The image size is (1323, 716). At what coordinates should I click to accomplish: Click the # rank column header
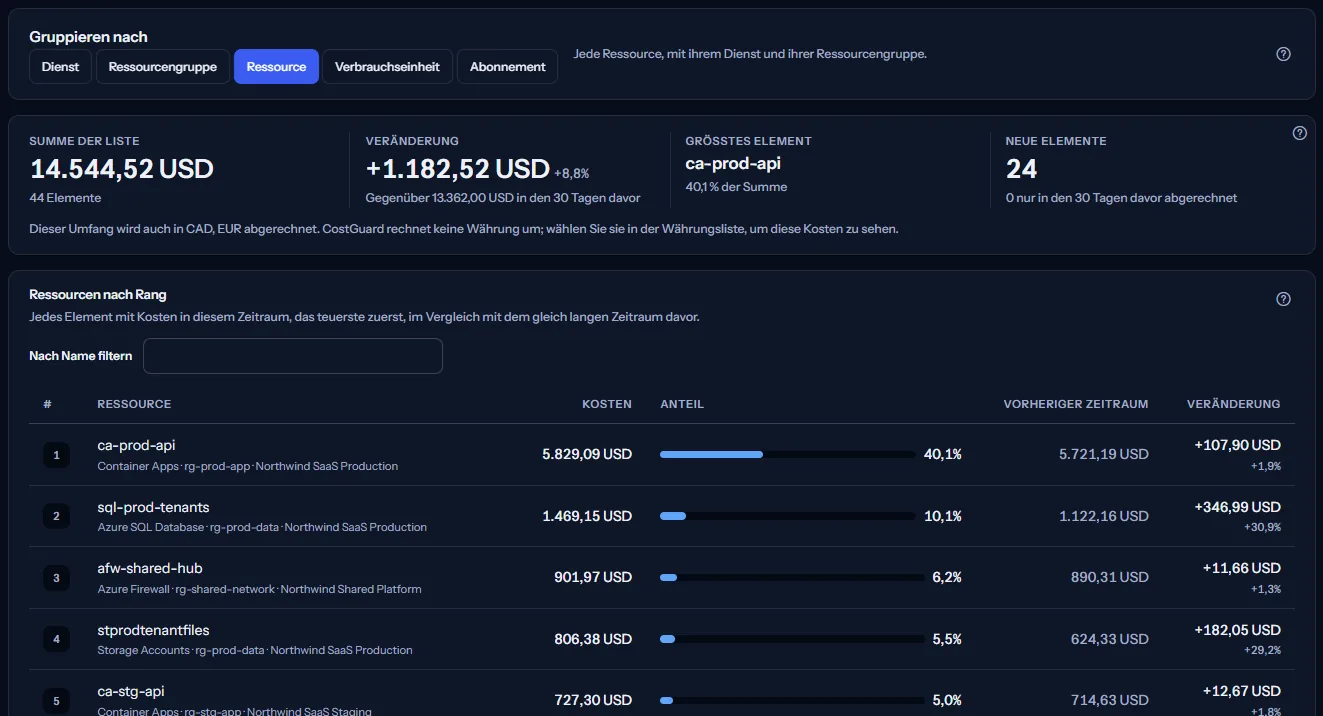click(47, 404)
